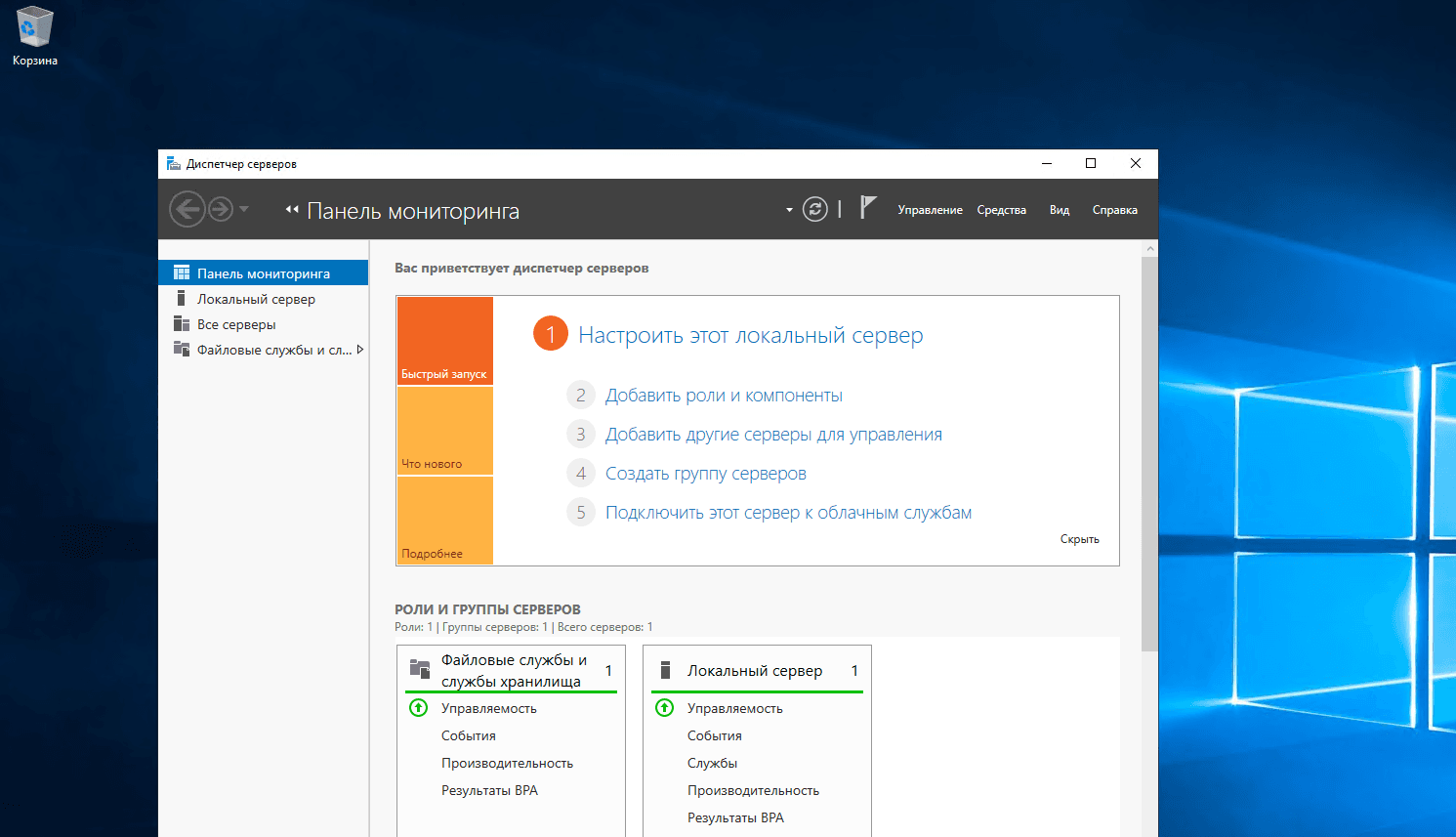Select Все серверы in the sidebar
The image size is (1456, 837).
click(236, 324)
